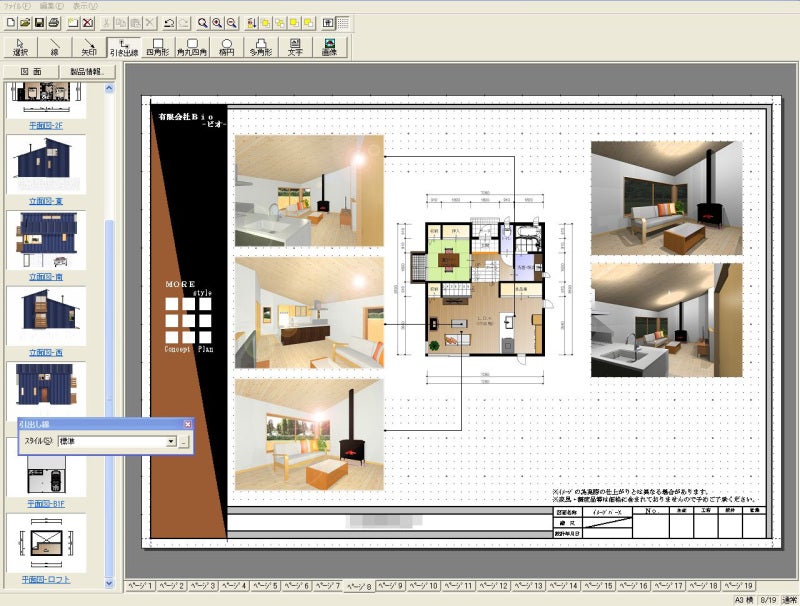Choose the 矢印 arrow drawing tool
This screenshot has height=606, width=800.
[88, 47]
